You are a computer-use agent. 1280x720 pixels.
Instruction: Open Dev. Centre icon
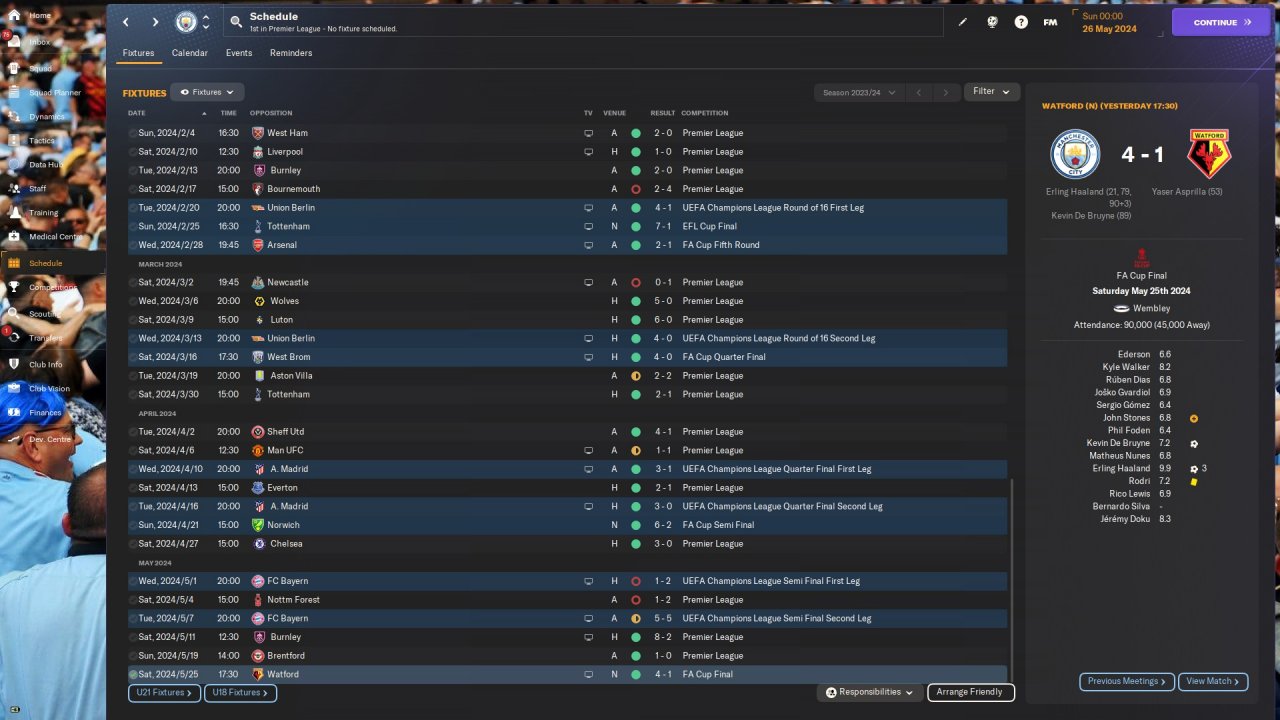[14, 439]
